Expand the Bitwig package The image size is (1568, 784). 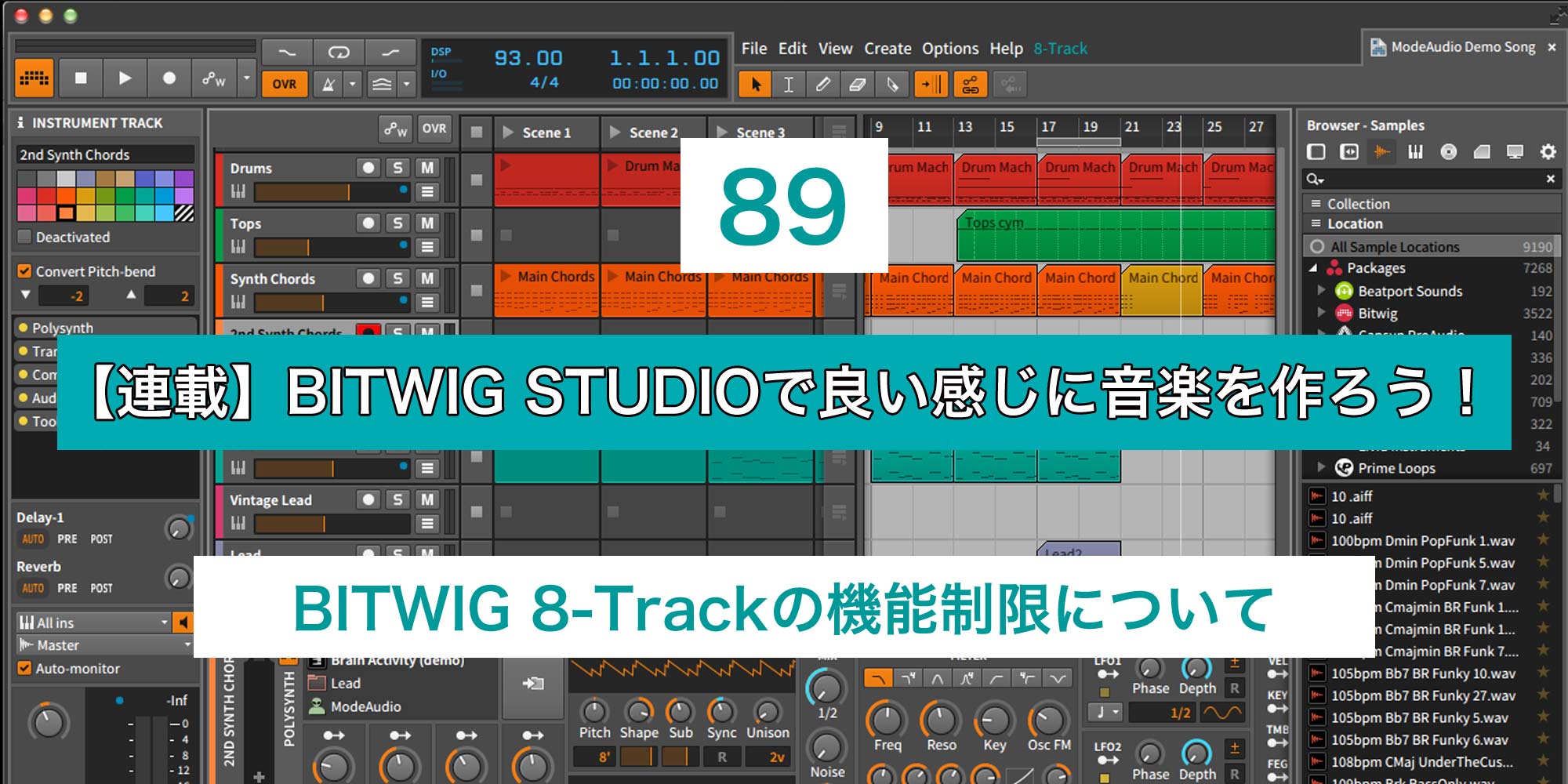[x=1321, y=313]
